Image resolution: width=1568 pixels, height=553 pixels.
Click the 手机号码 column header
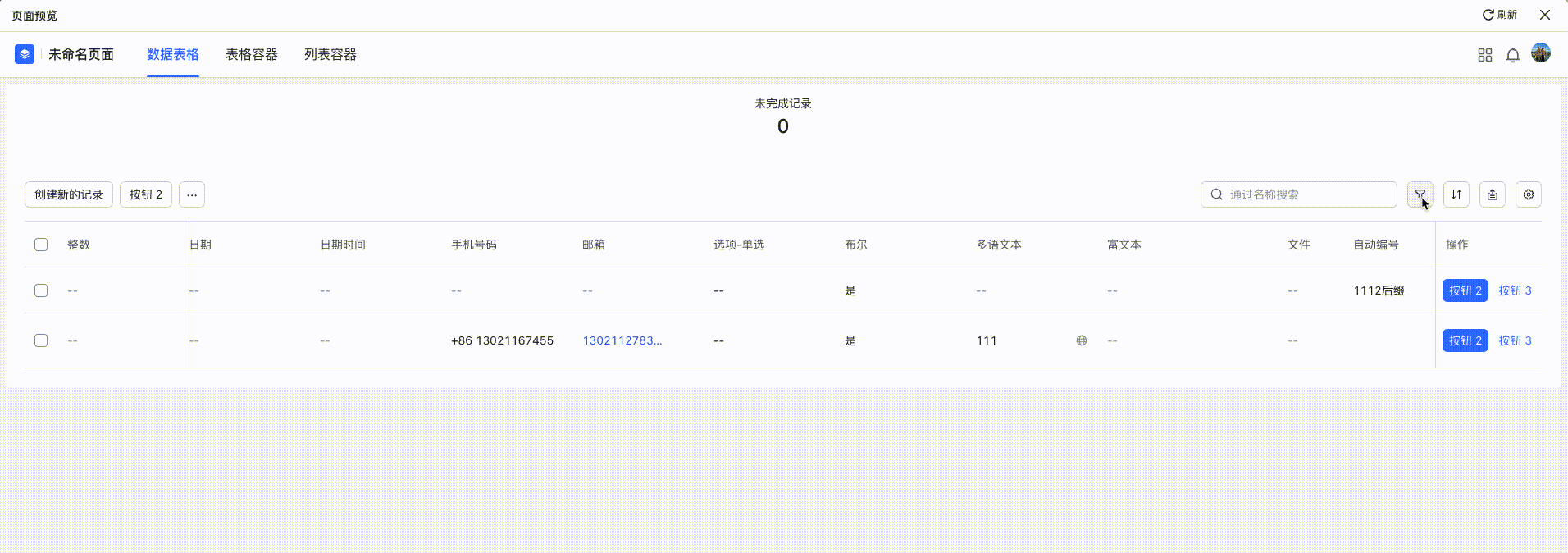point(474,245)
